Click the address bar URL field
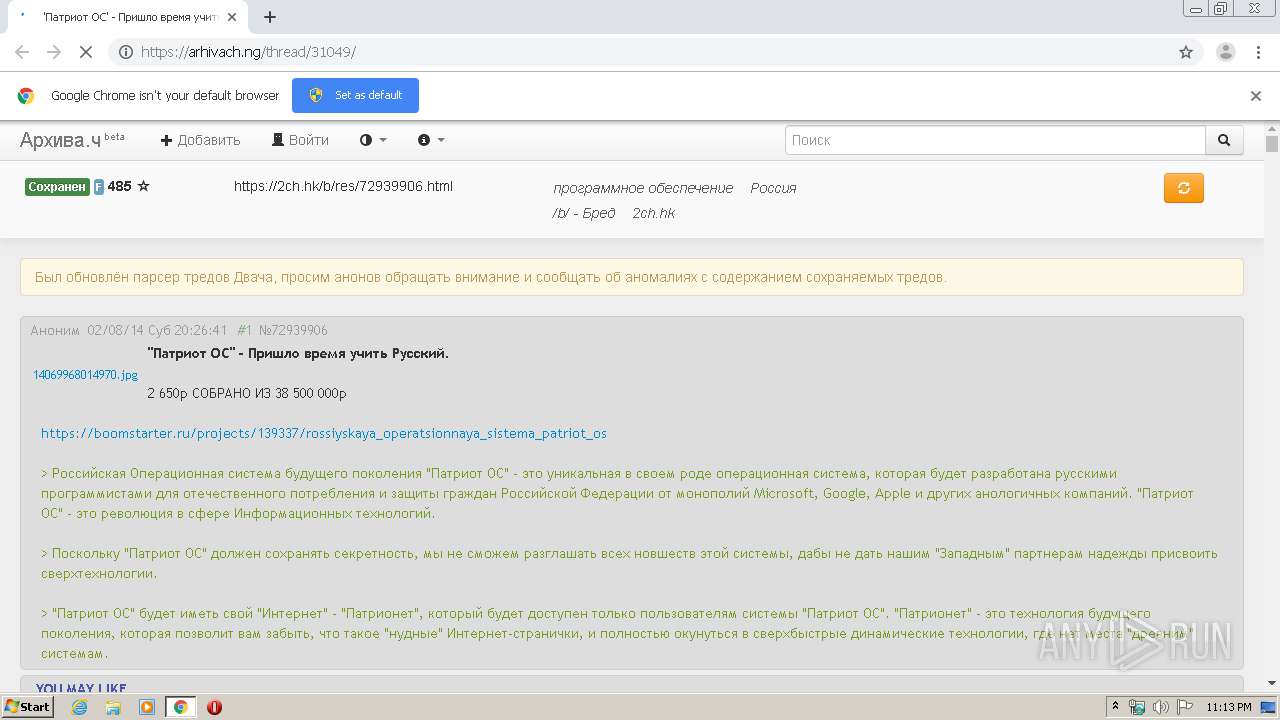 coord(655,52)
